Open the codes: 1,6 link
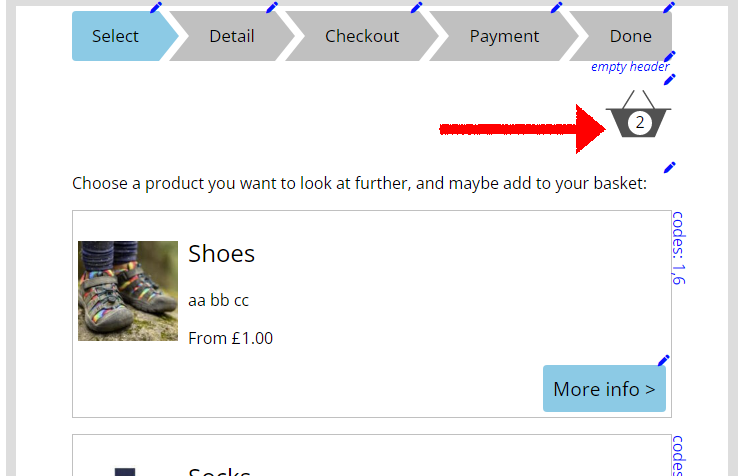The image size is (742, 476). pyautogui.click(x=679, y=248)
